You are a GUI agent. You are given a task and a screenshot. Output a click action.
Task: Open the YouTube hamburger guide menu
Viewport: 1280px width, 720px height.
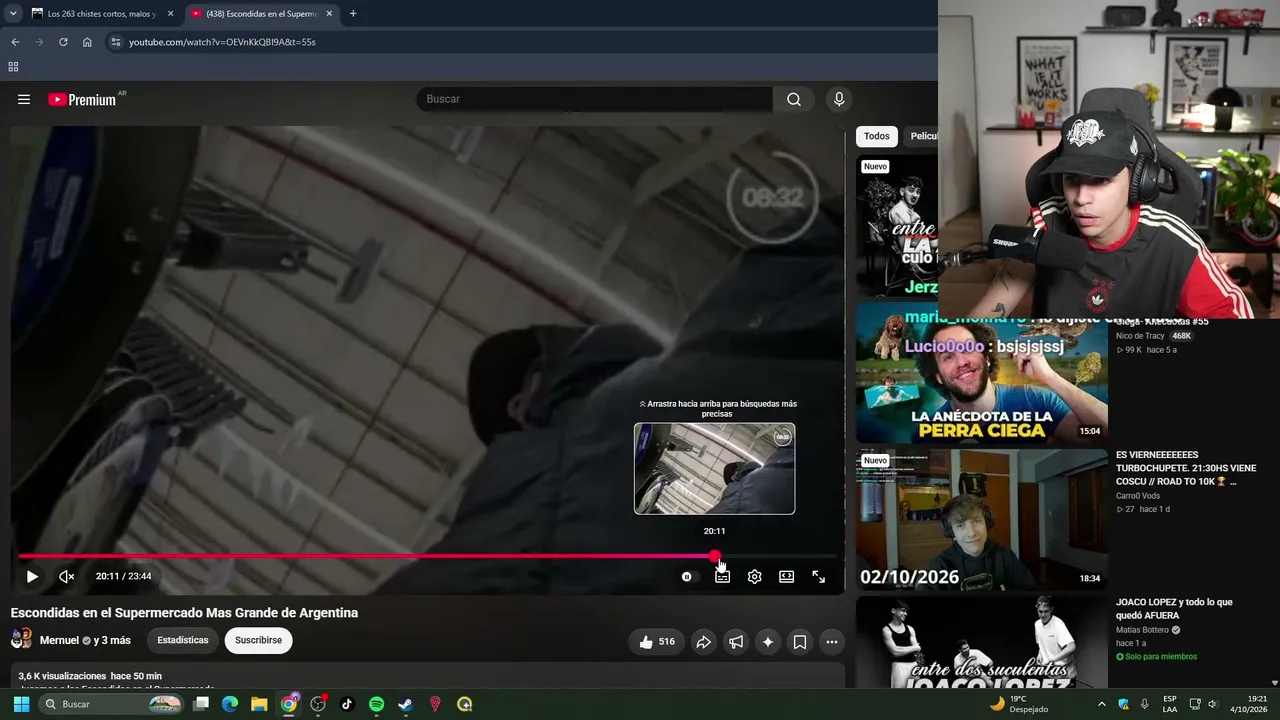(x=24, y=99)
